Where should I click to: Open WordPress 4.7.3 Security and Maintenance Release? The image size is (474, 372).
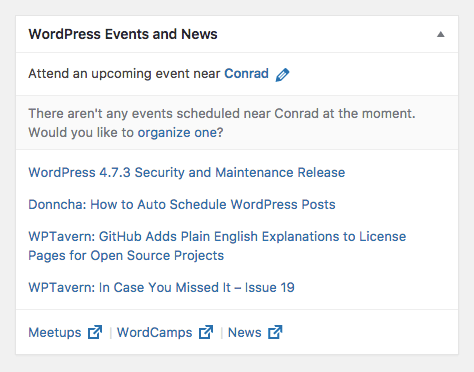click(187, 172)
